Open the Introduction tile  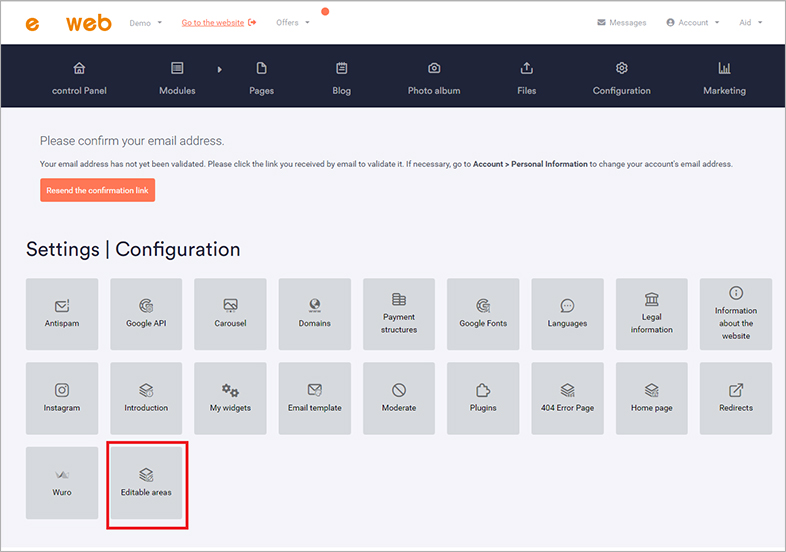(x=146, y=398)
